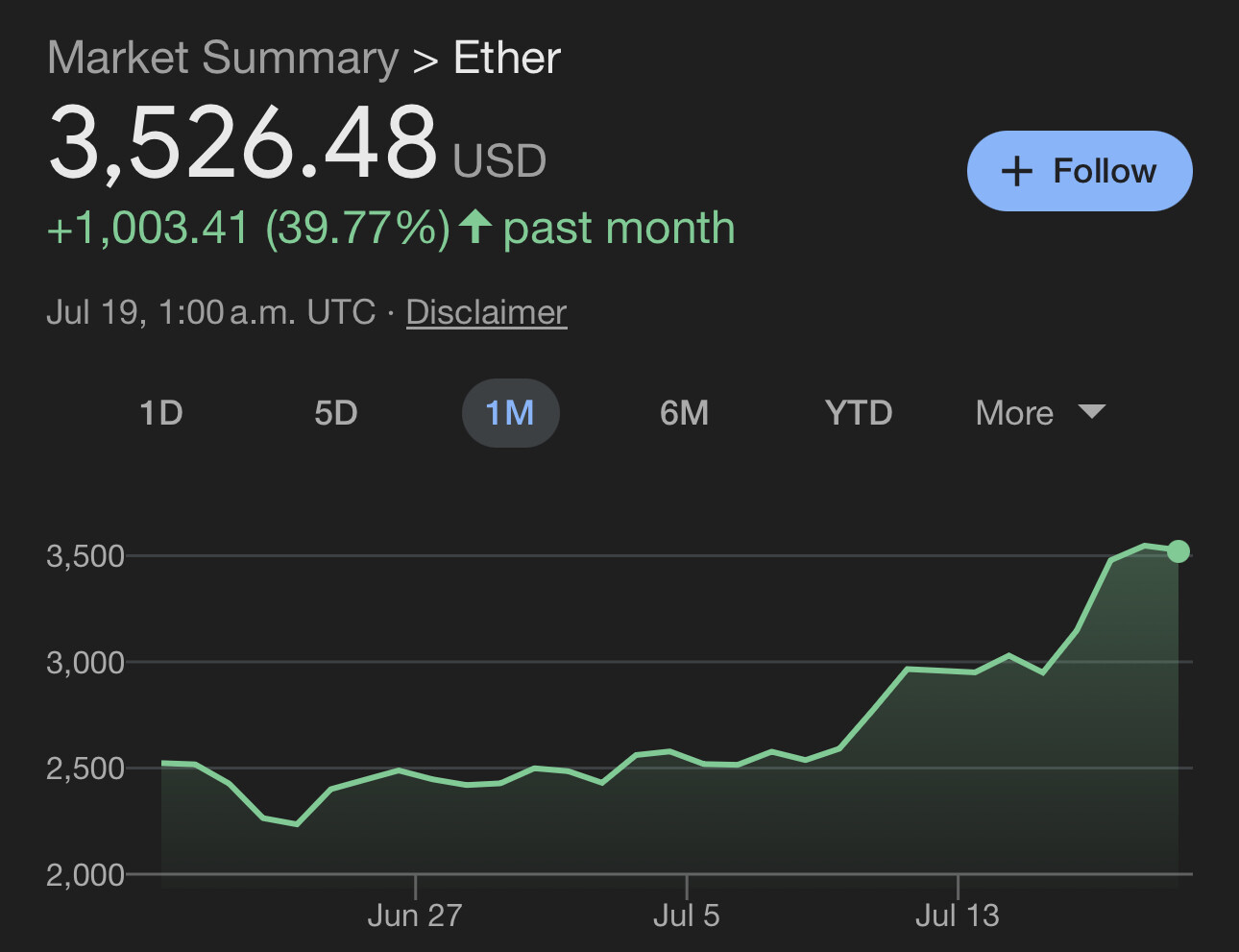Click the Ether breadcrumb label

click(x=506, y=58)
